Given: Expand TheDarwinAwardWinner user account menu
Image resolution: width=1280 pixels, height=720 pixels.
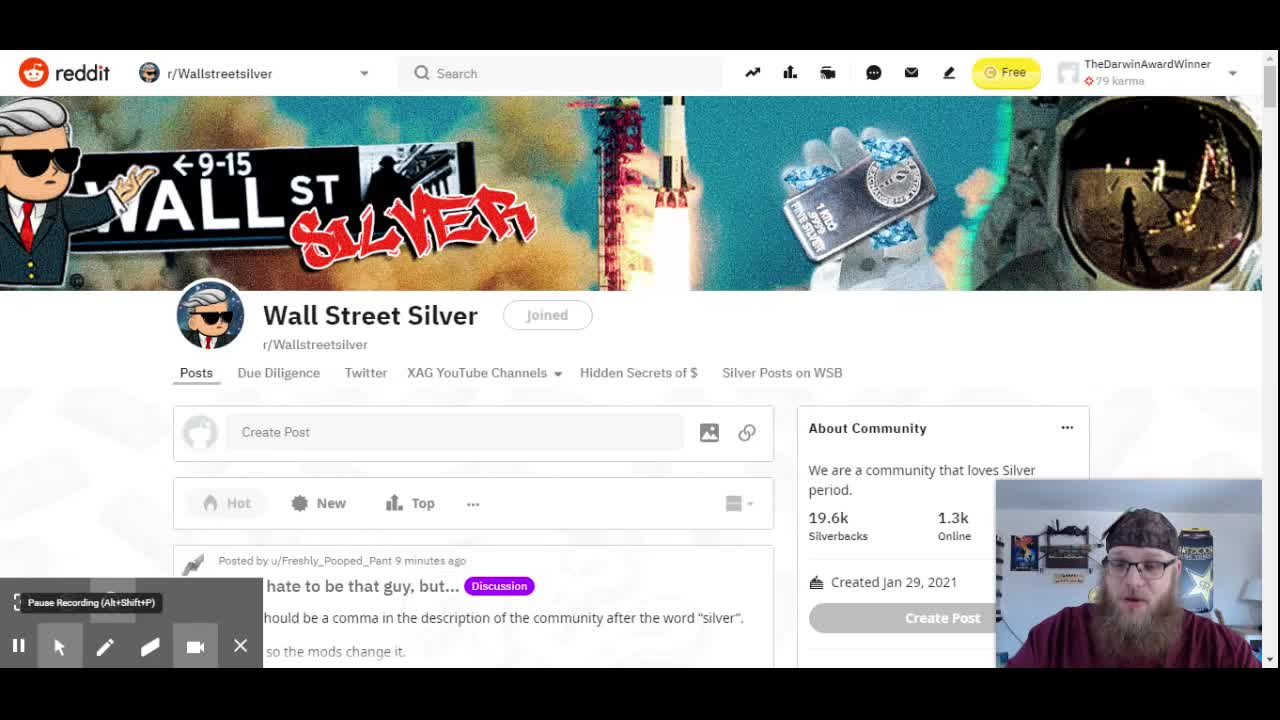Looking at the screenshot, I should [1148, 72].
